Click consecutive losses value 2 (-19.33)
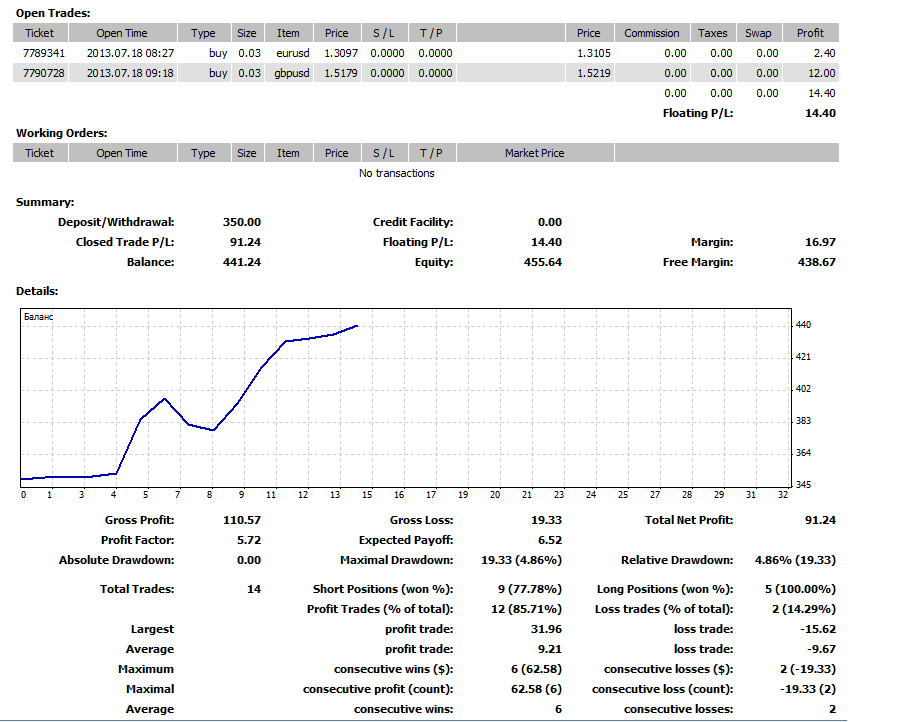The height and width of the screenshot is (722, 919). 808,669
